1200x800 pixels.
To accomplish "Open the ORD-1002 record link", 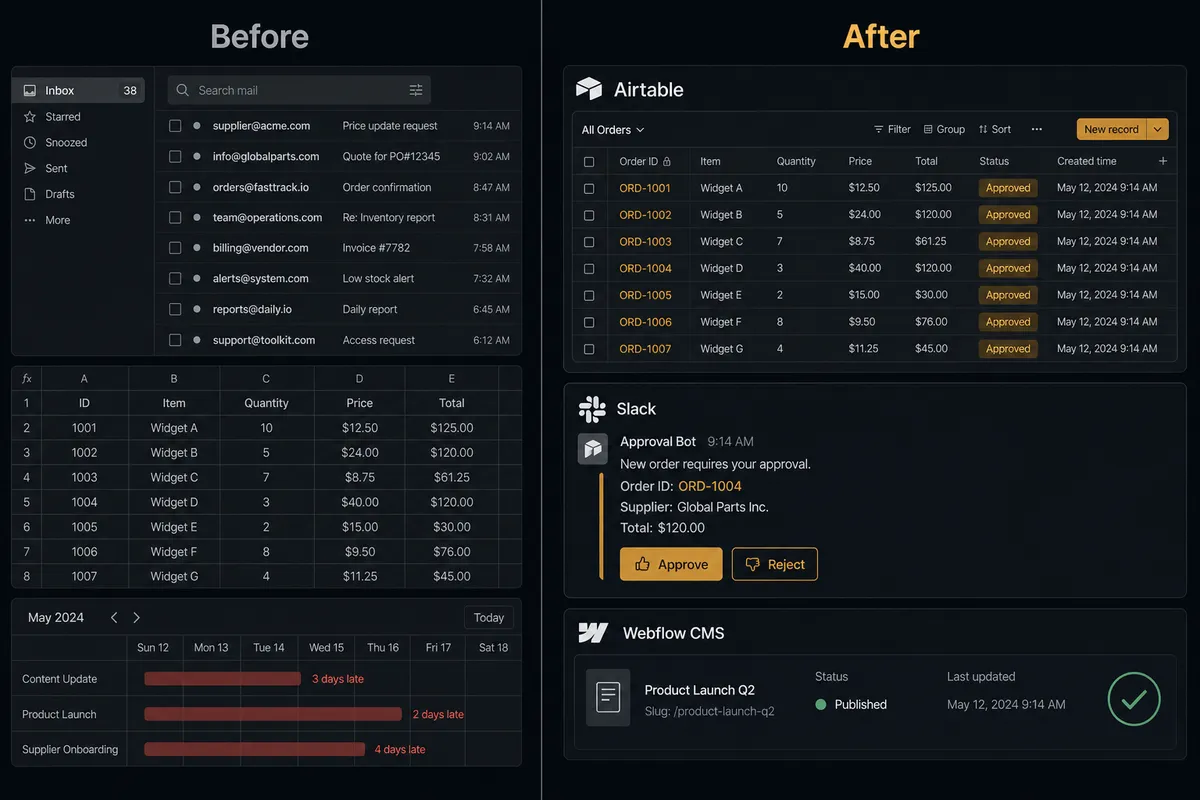I will pos(645,215).
